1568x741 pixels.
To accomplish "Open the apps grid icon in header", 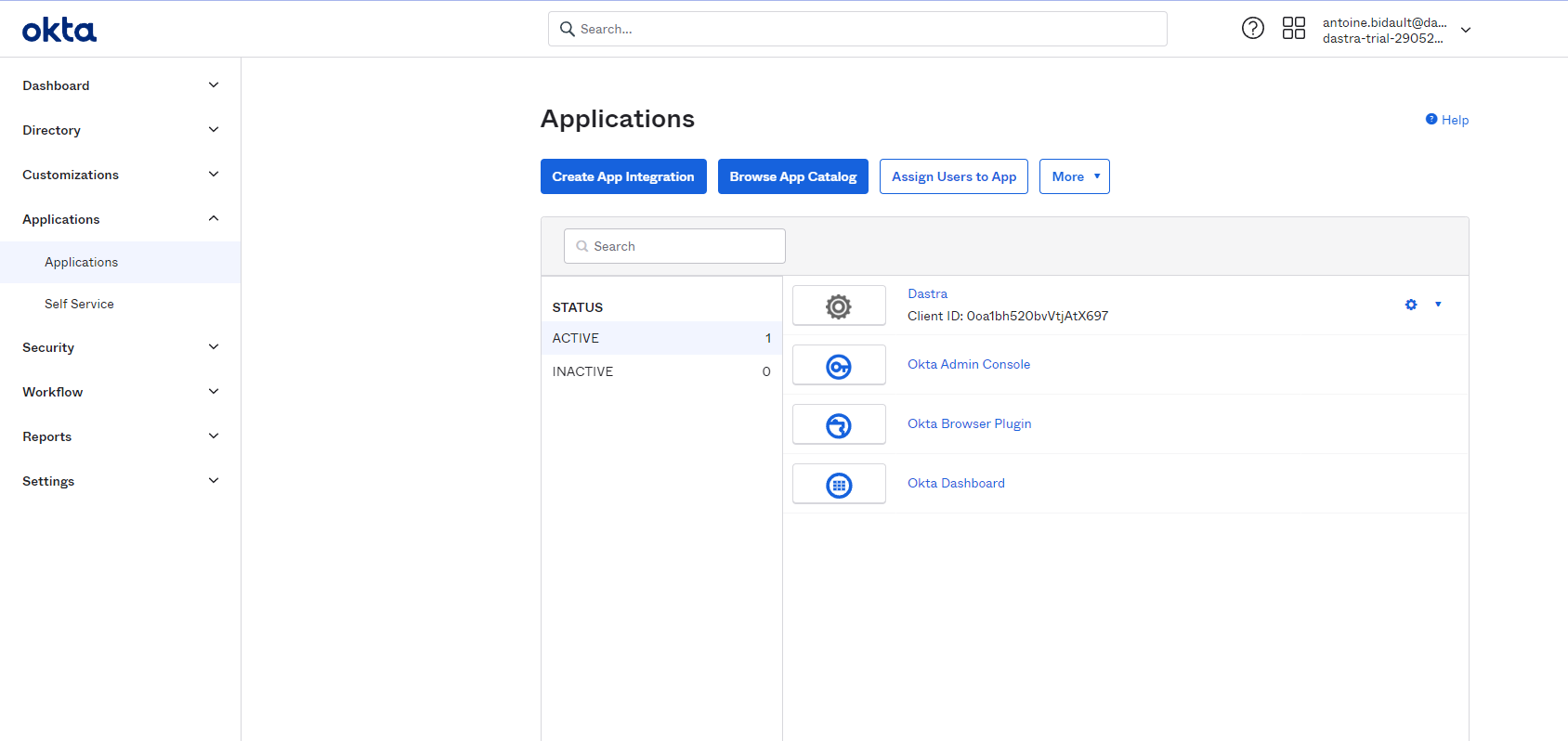I will (1294, 28).
